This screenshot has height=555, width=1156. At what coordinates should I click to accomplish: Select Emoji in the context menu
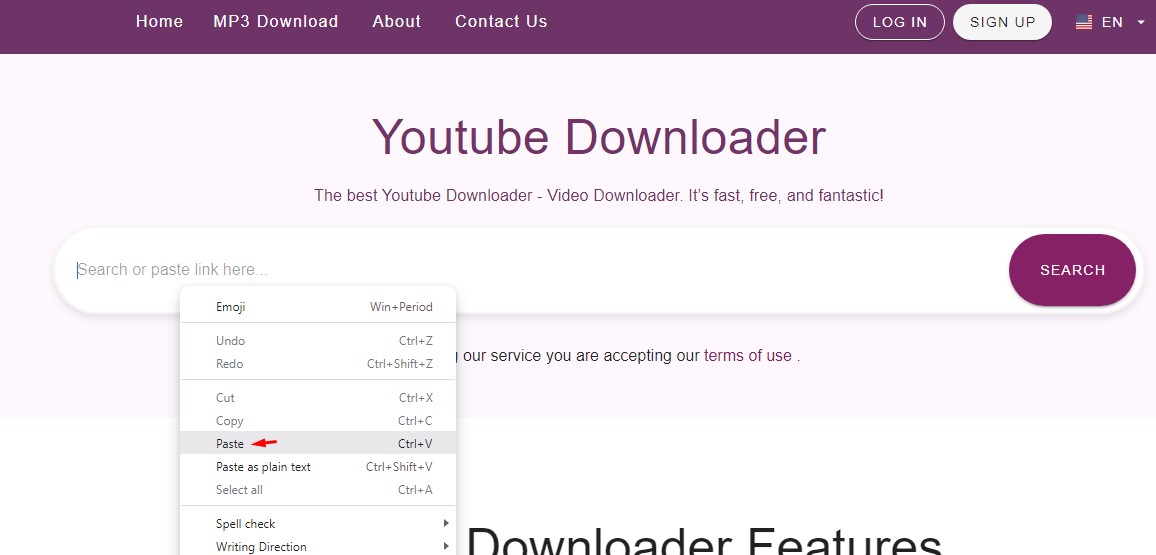[231, 307]
